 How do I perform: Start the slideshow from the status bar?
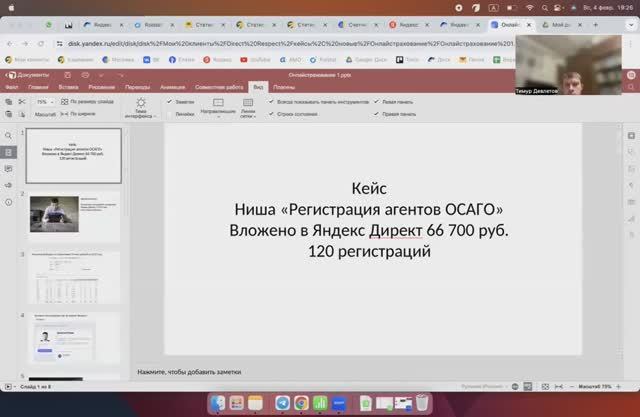pyautogui.click(x=8, y=386)
